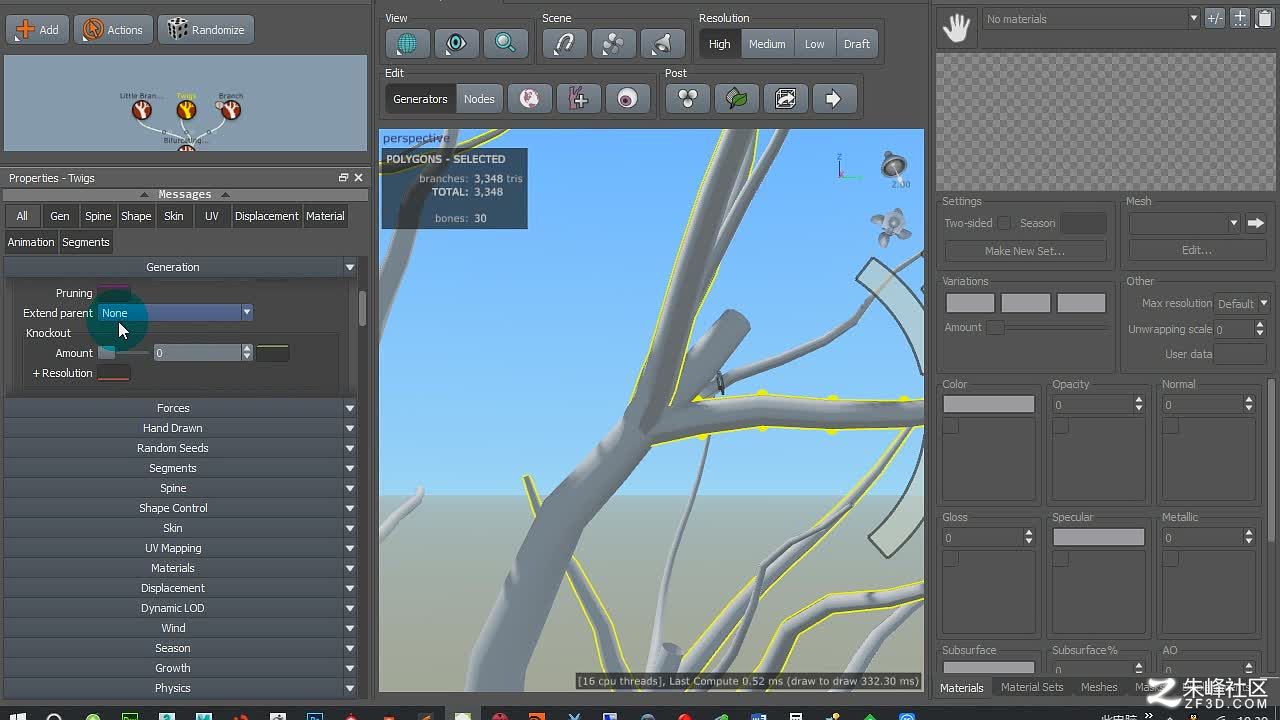Click the plus/minus materials button
The width and height of the screenshot is (1280, 720).
pos(1215,18)
